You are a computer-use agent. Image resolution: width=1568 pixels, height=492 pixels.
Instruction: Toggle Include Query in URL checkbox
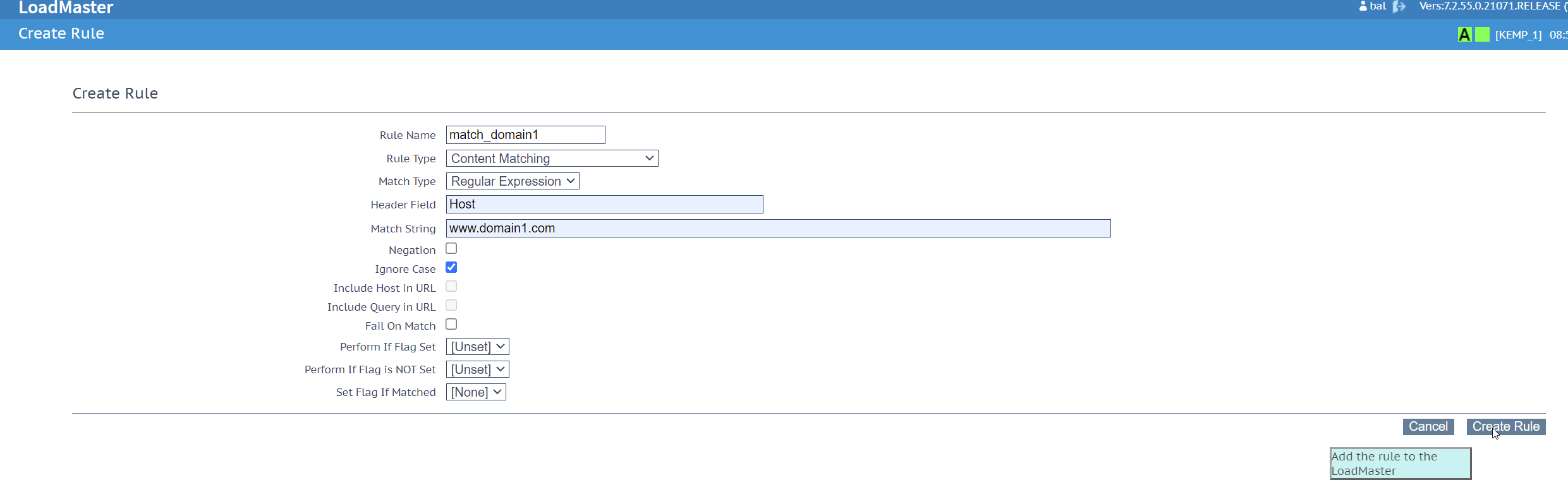tap(451, 306)
